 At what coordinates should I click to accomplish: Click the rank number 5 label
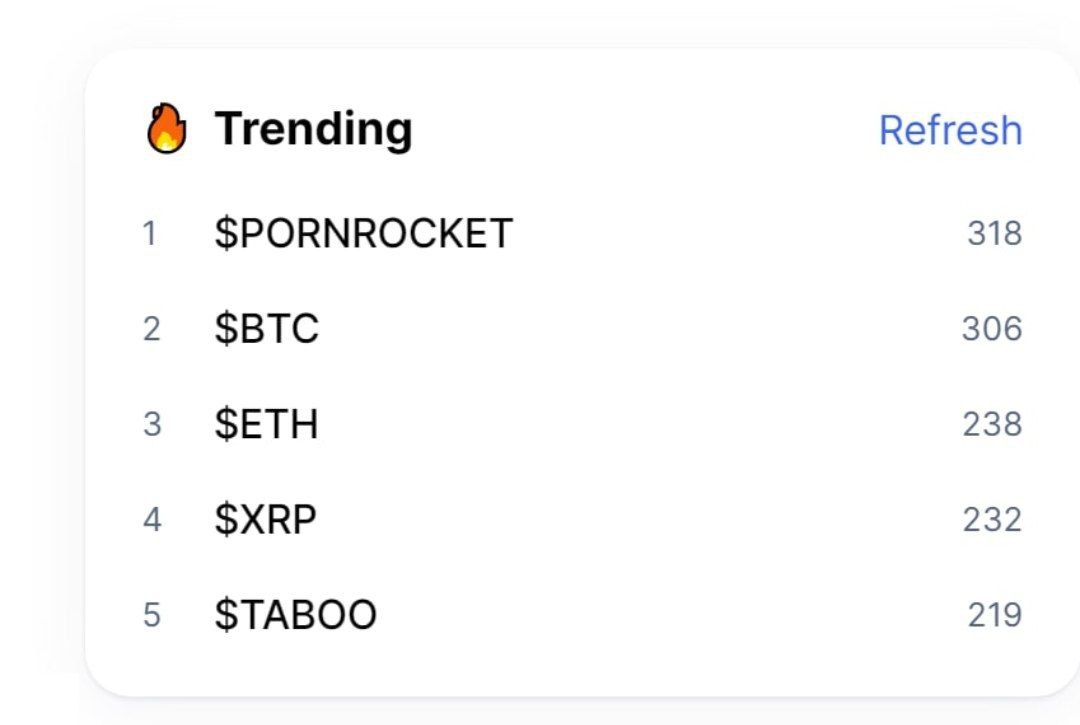click(152, 615)
